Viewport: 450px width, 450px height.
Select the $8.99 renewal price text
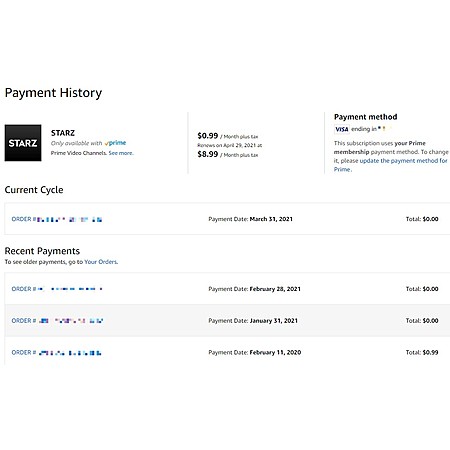click(208, 154)
